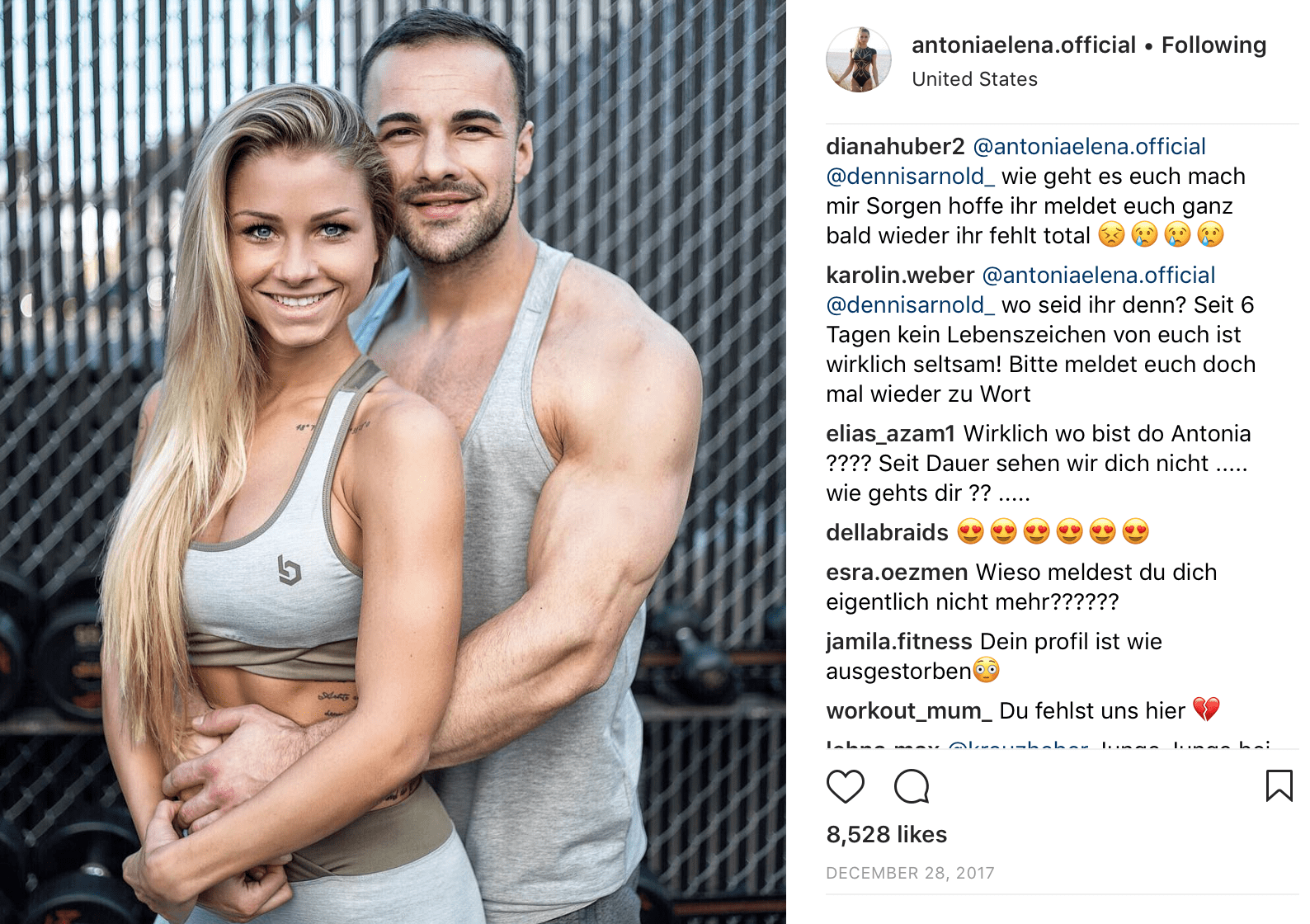Save the post with the bookmark icon

point(1279,785)
